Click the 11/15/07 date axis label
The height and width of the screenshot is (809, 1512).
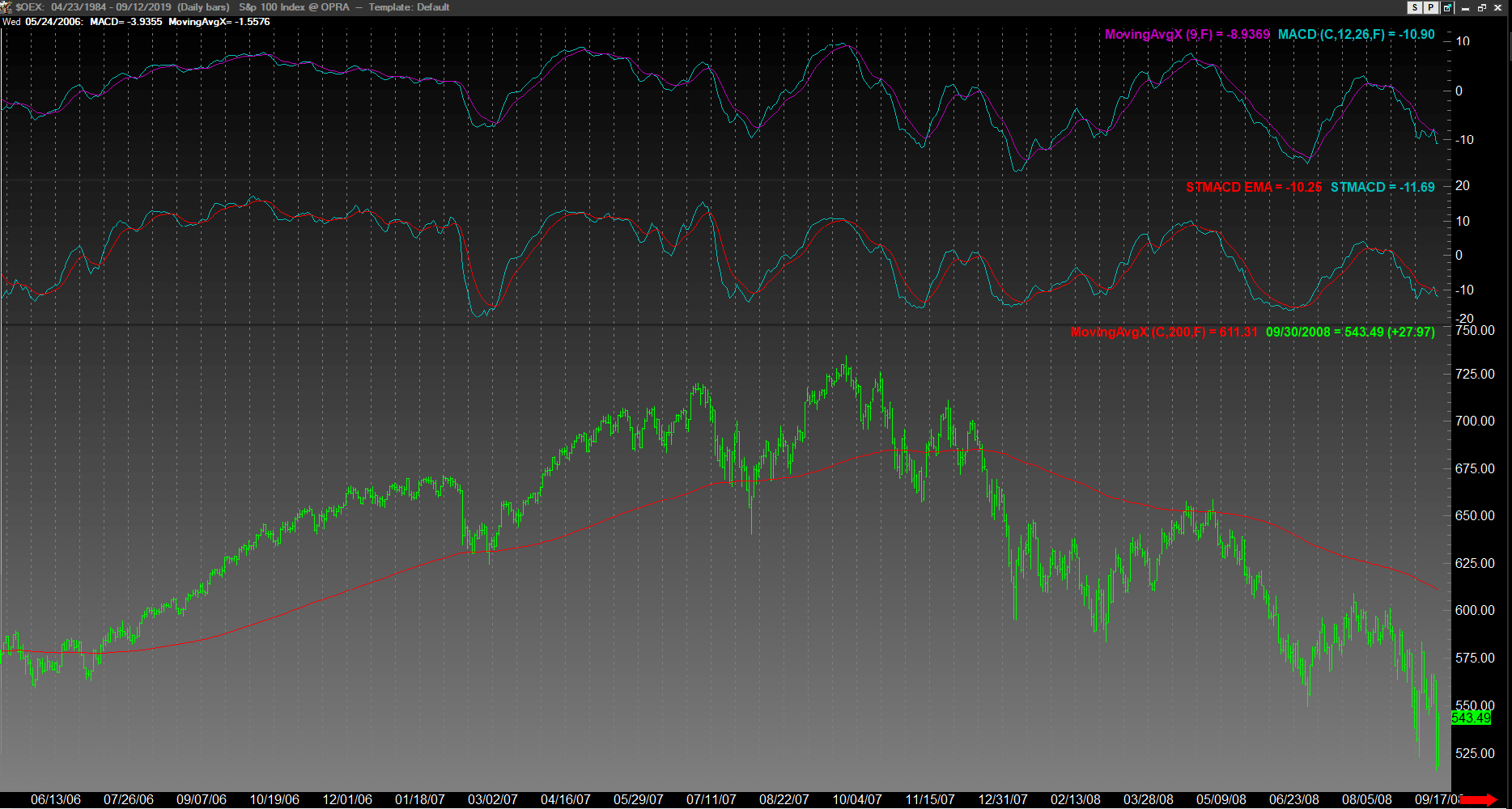(x=930, y=799)
